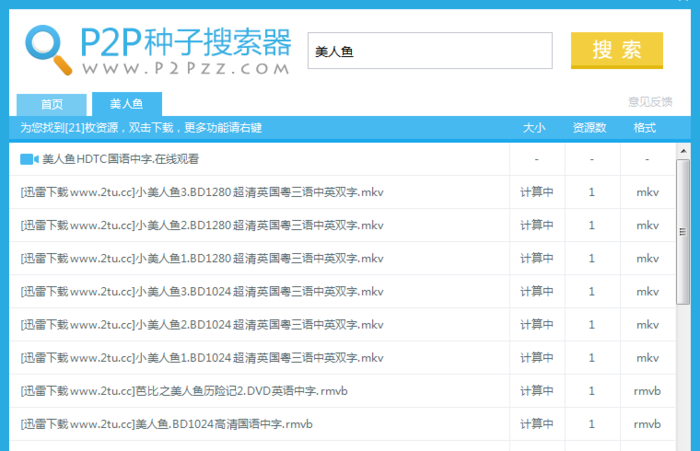Click the magnifying glass logo icon
The image size is (700, 451).
tap(44, 45)
